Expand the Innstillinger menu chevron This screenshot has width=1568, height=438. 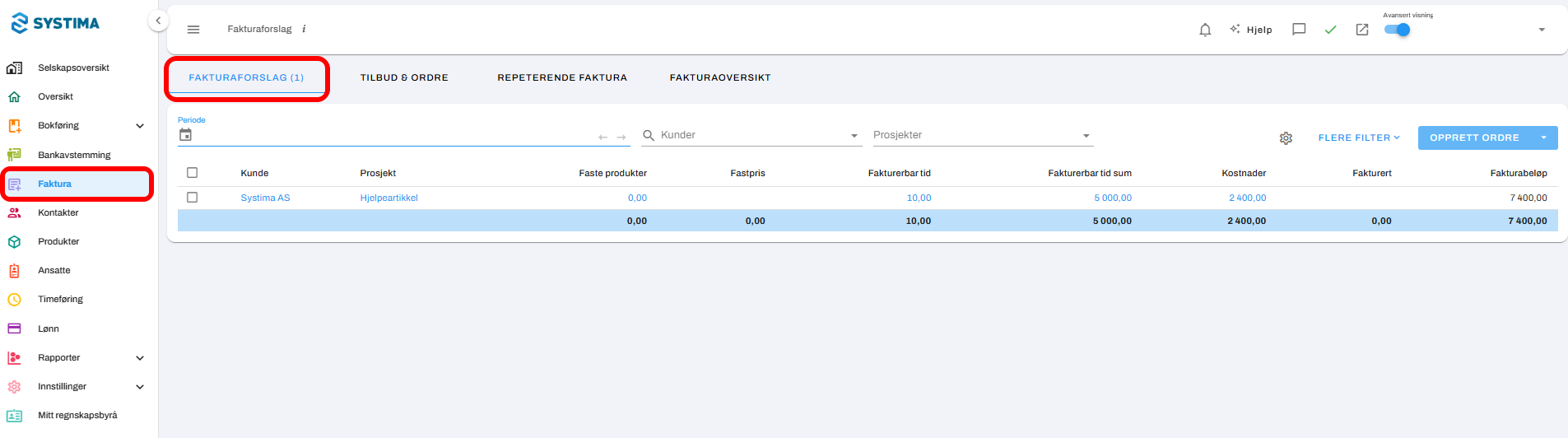point(140,387)
